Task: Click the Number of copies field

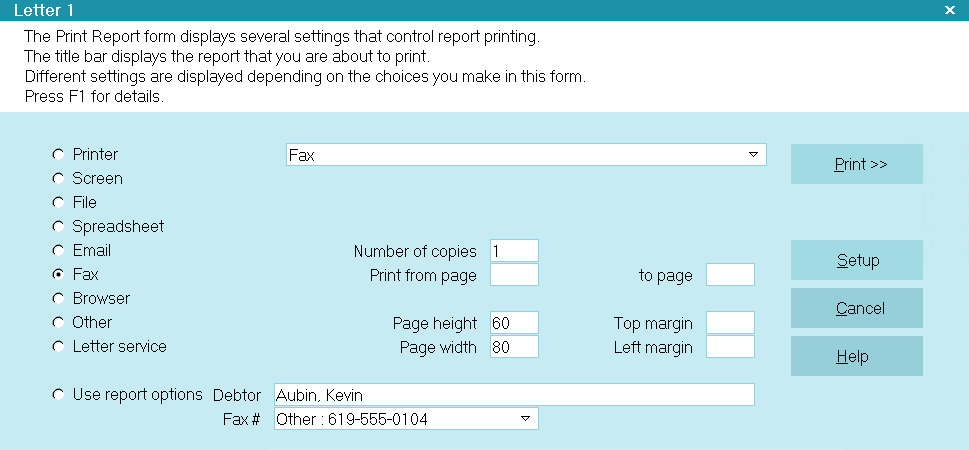Action: [514, 251]
